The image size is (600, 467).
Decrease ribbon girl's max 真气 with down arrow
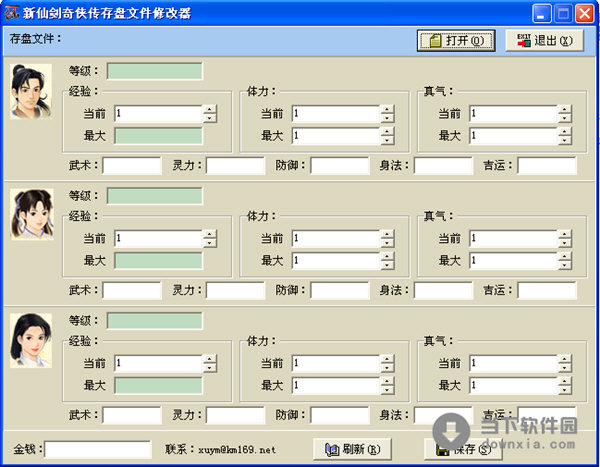point(564,265)
